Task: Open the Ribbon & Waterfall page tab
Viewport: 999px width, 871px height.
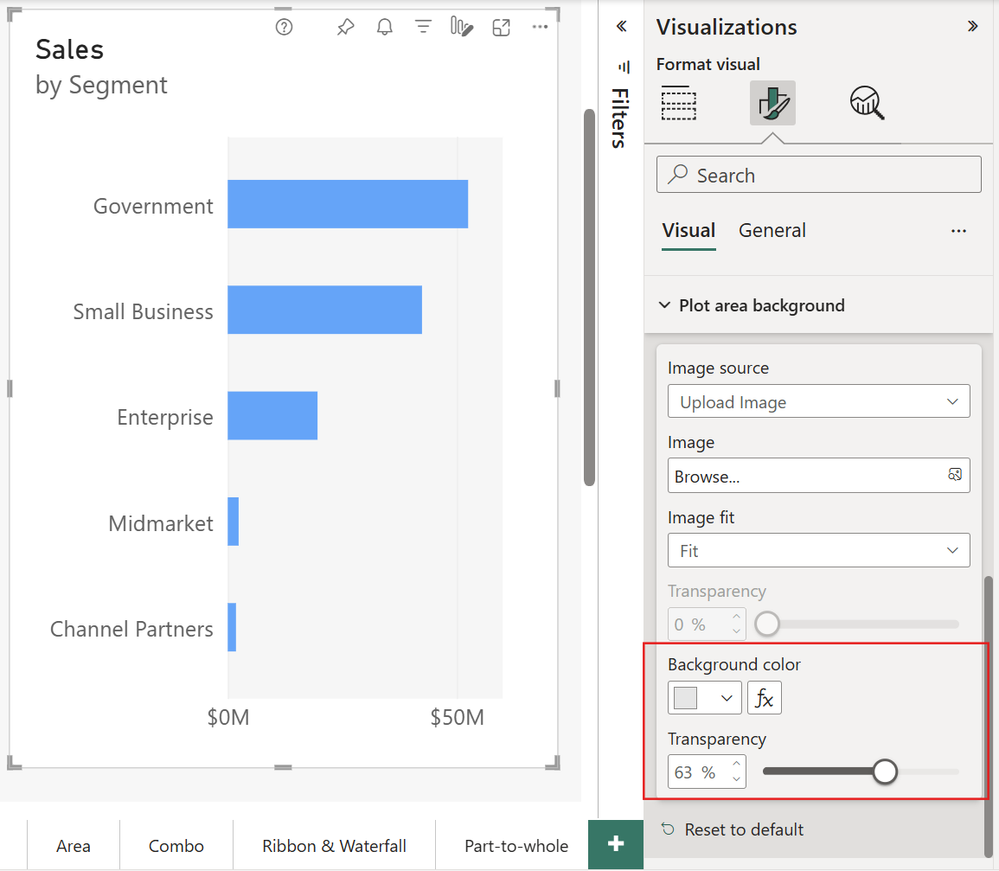Action: click(x=334, y=846)
